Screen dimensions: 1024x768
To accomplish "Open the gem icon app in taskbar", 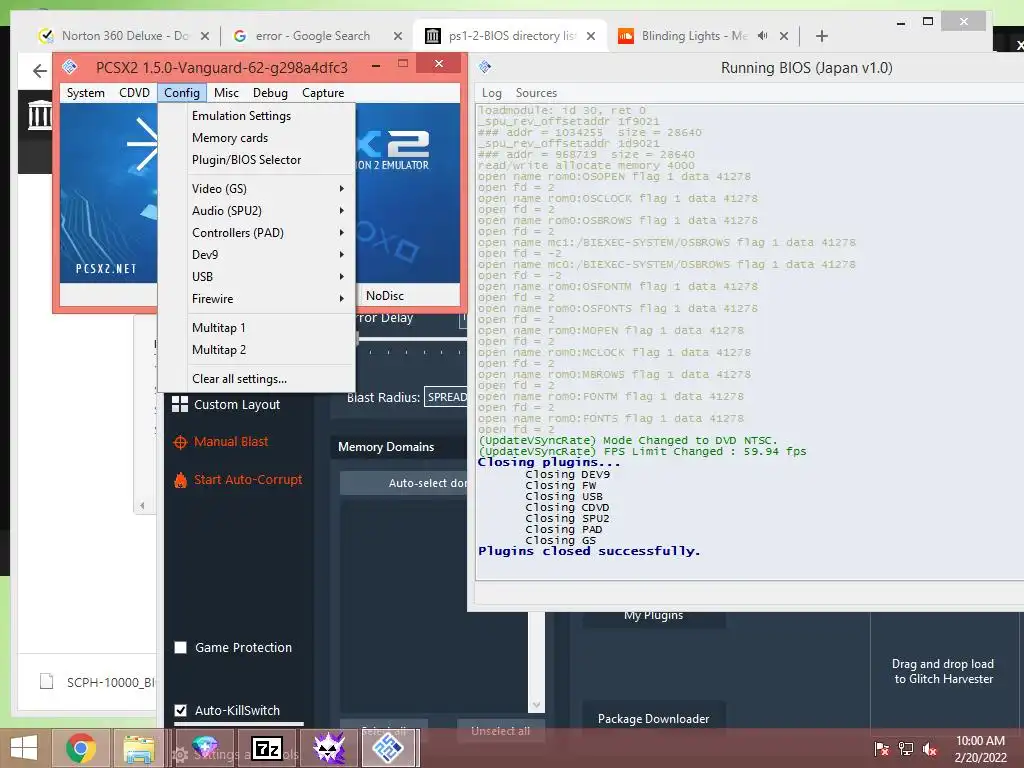I will coord(205,746).
